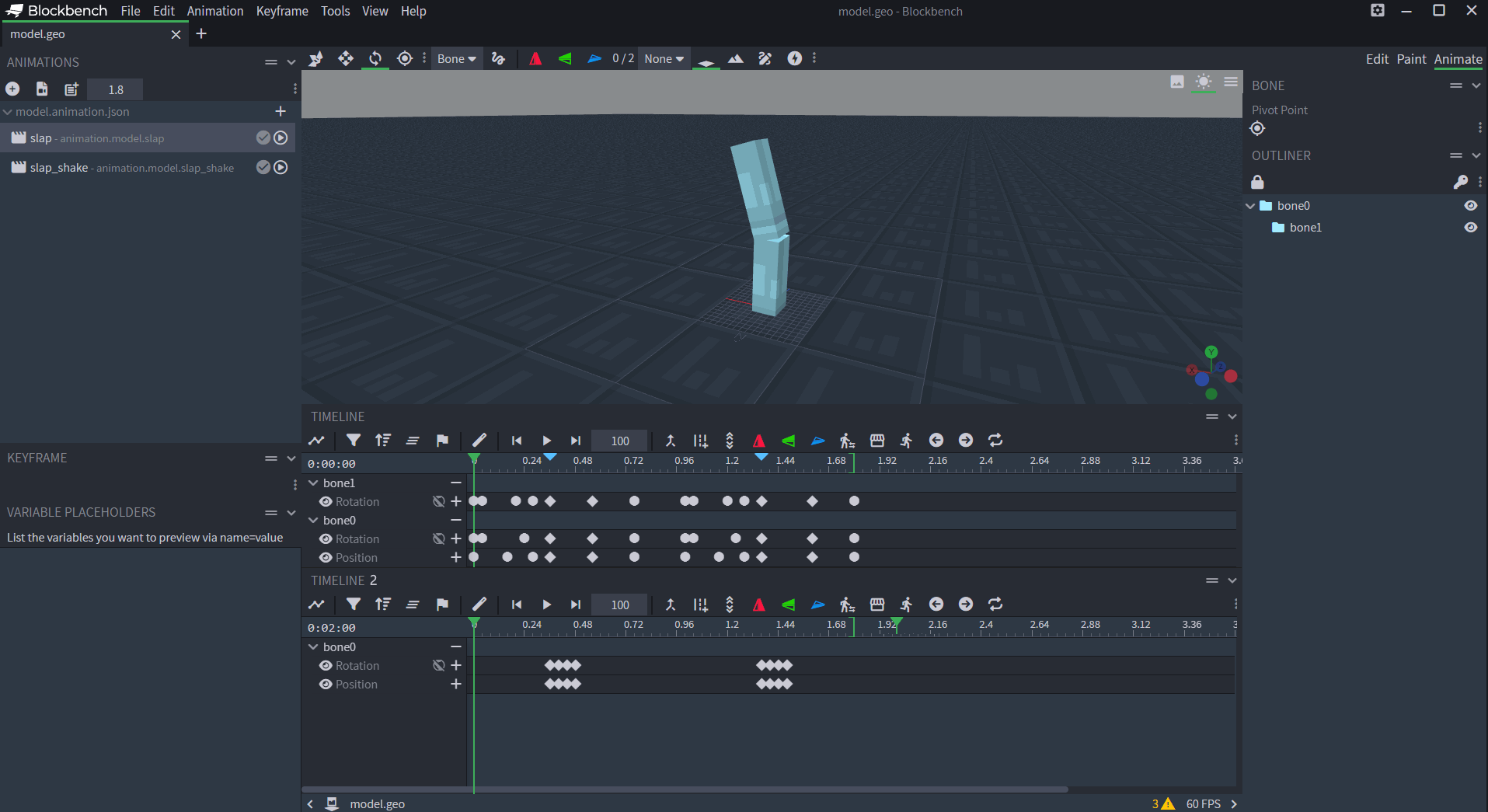Select the Rotate tool in top toolbar
Image resolution: width=1488 pixels, height=812 pixels.
(x=375, y=59)
